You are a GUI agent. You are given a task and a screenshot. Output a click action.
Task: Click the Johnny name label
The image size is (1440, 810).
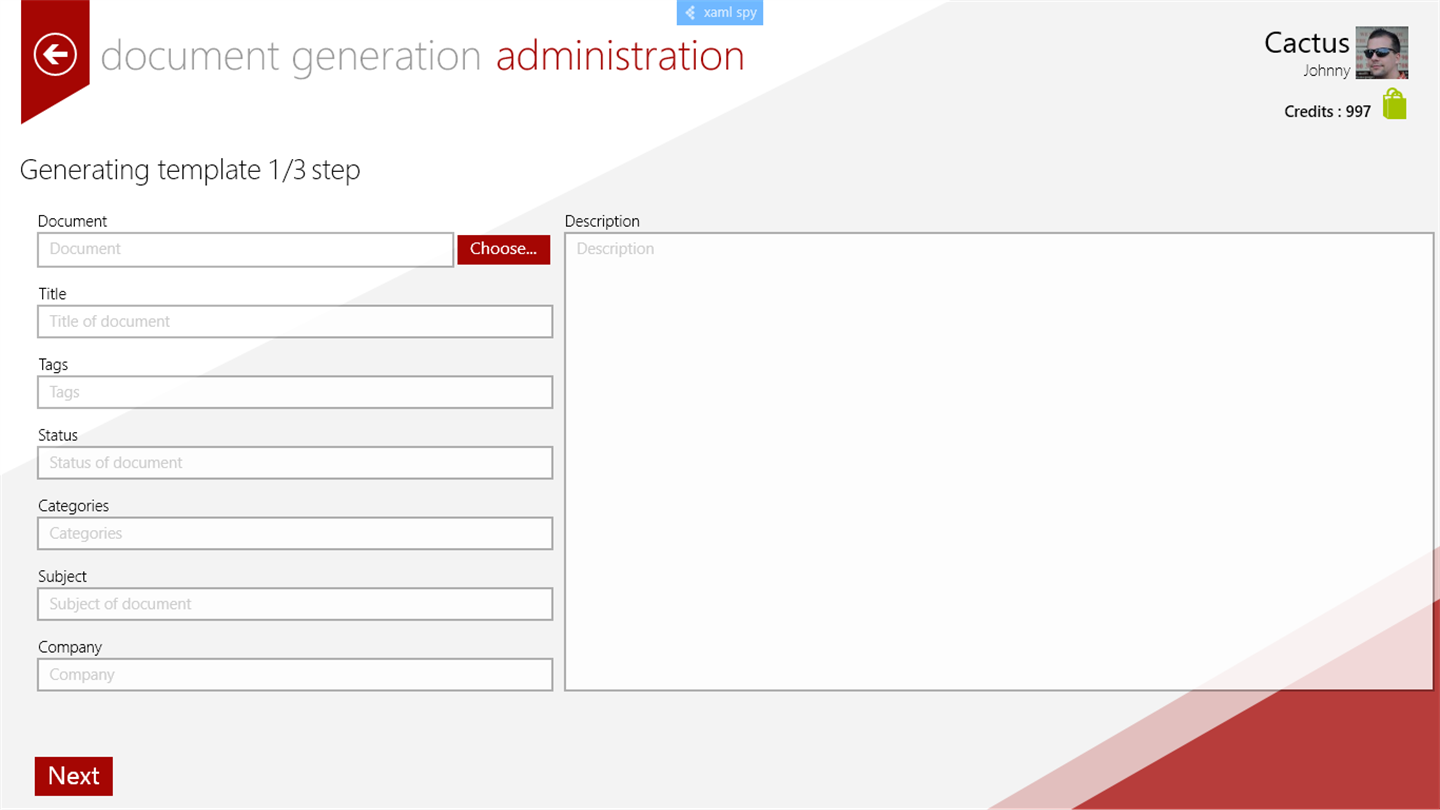1327,71
